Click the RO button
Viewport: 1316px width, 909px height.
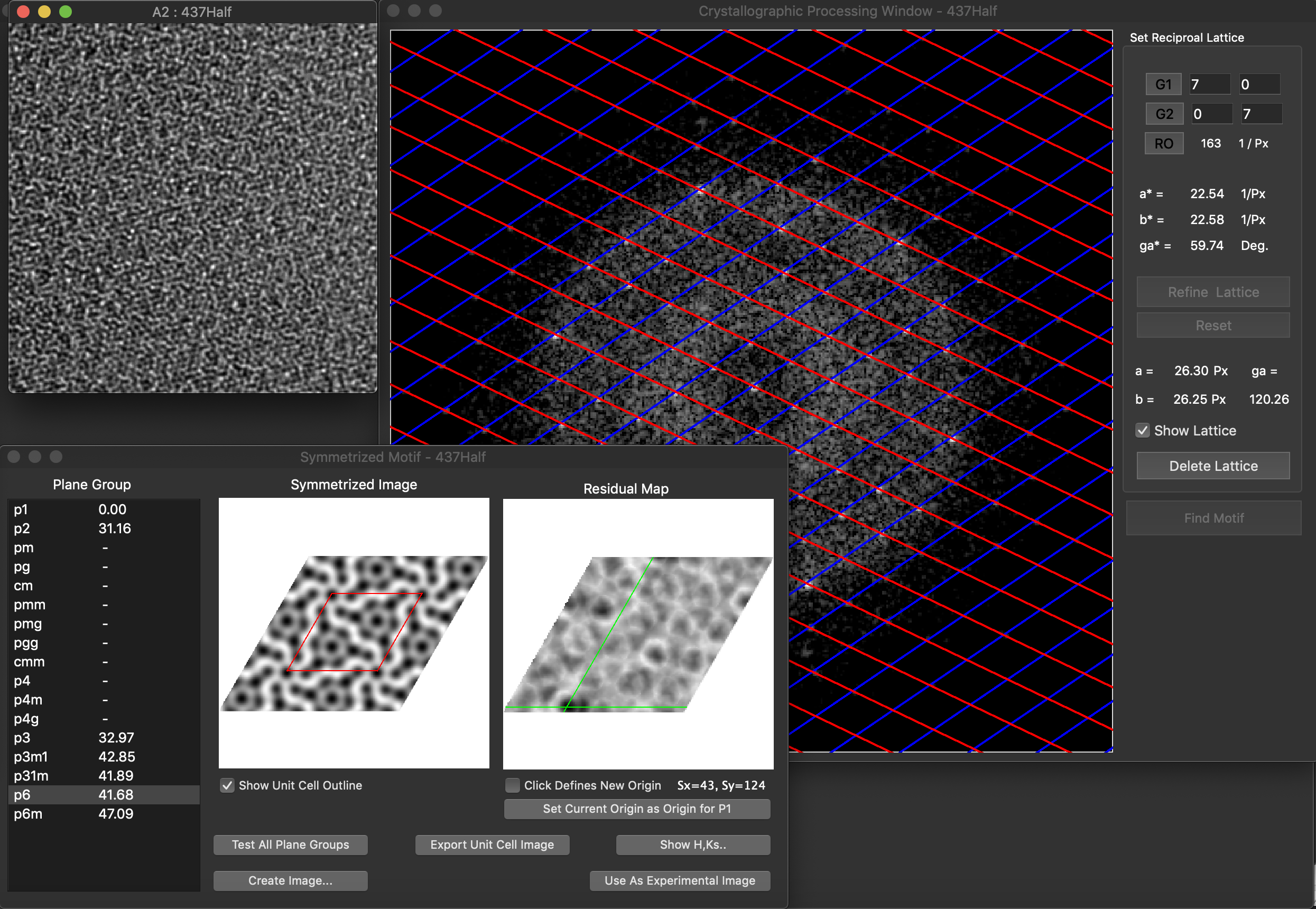1163,144
